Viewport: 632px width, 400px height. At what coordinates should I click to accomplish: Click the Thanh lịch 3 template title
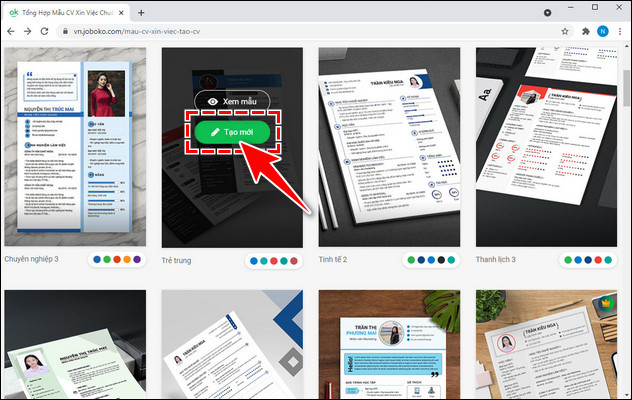(496, 260)
